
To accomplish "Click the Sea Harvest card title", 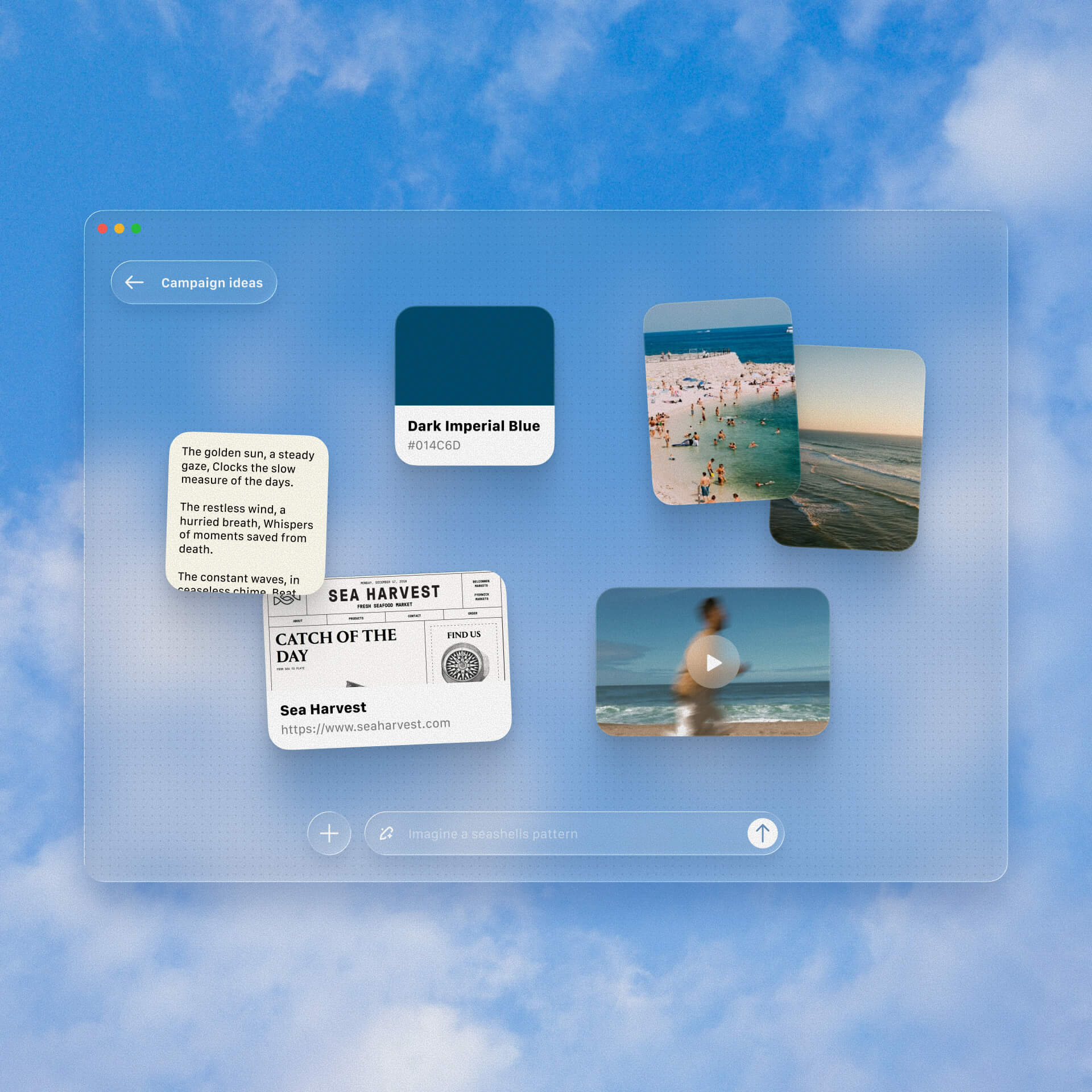I will pyautogui.click(x=323, y=709).
